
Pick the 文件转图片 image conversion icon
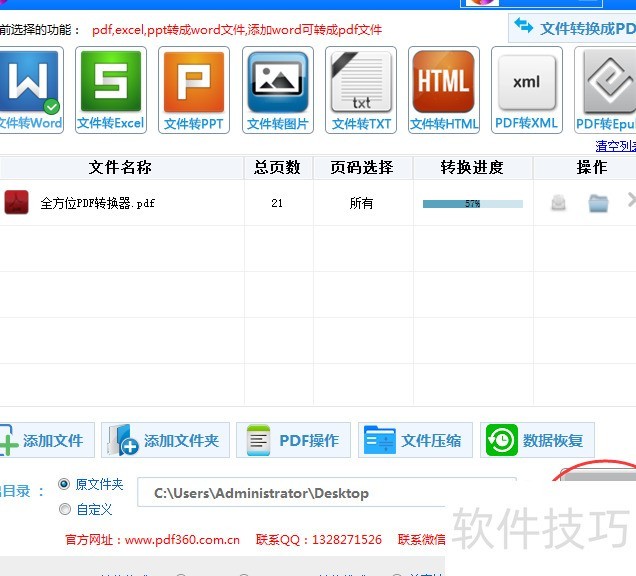click(x=278, y=90)
